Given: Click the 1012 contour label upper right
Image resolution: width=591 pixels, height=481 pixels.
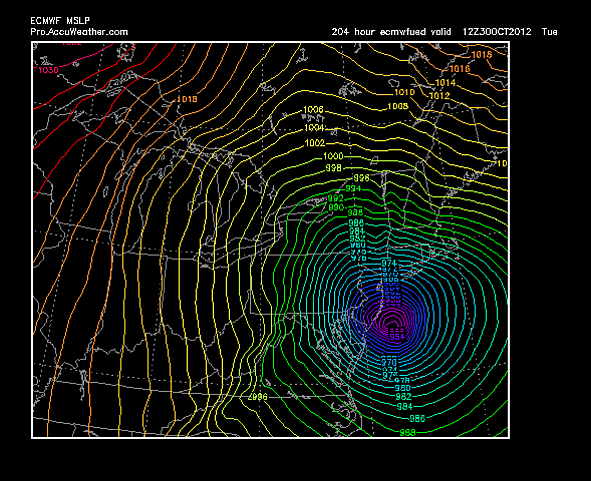Looking at the screenshot, I should [439, 96].
